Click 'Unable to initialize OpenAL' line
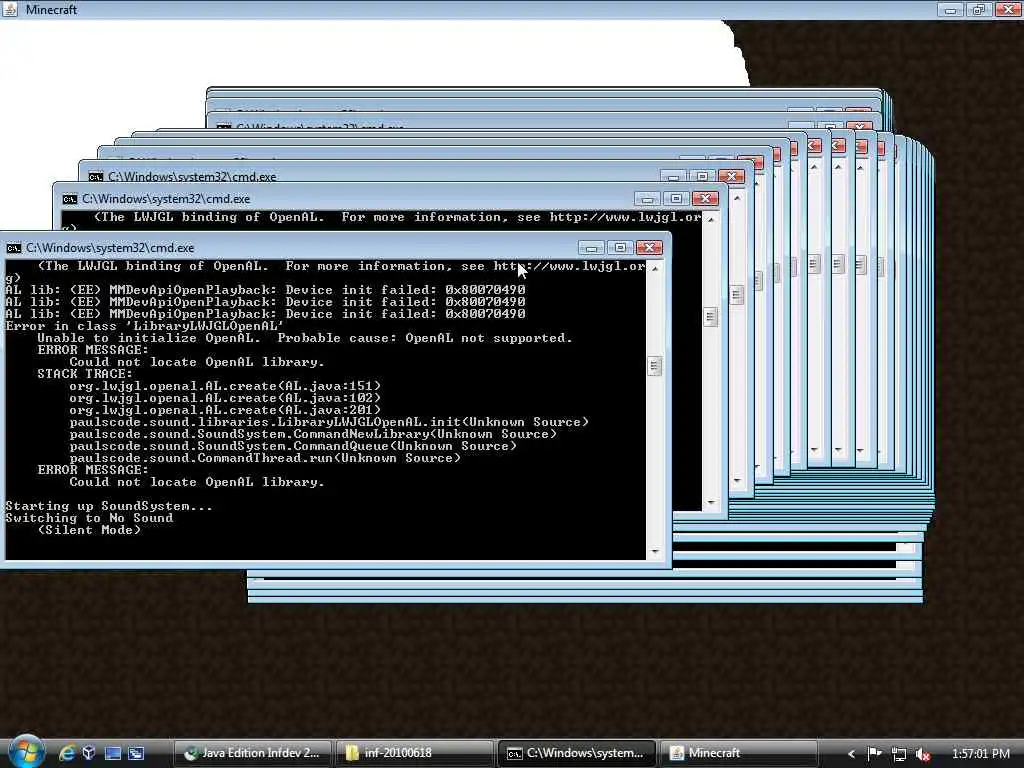The height and width of the screenshot is (768, 1024). coord(305,338)
